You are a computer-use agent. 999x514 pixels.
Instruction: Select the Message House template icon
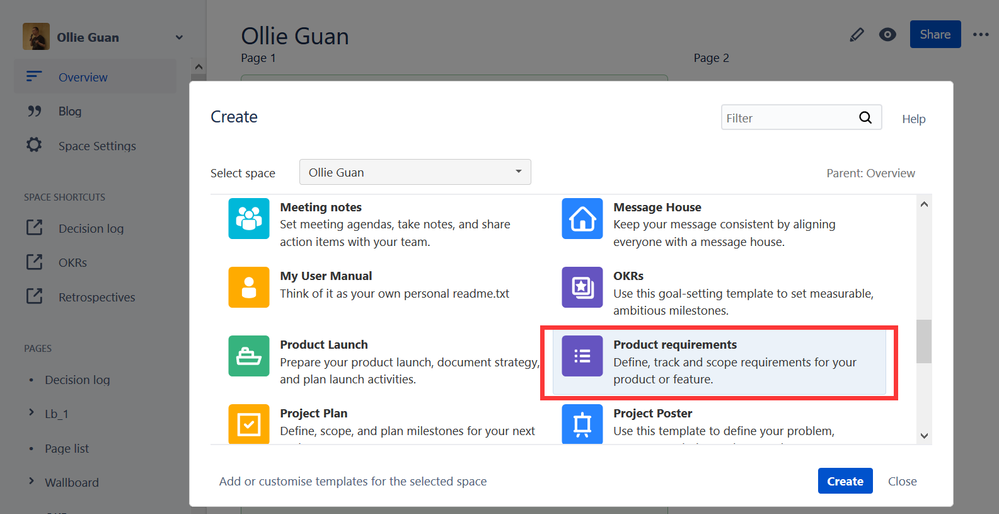(x=582, y=218)
